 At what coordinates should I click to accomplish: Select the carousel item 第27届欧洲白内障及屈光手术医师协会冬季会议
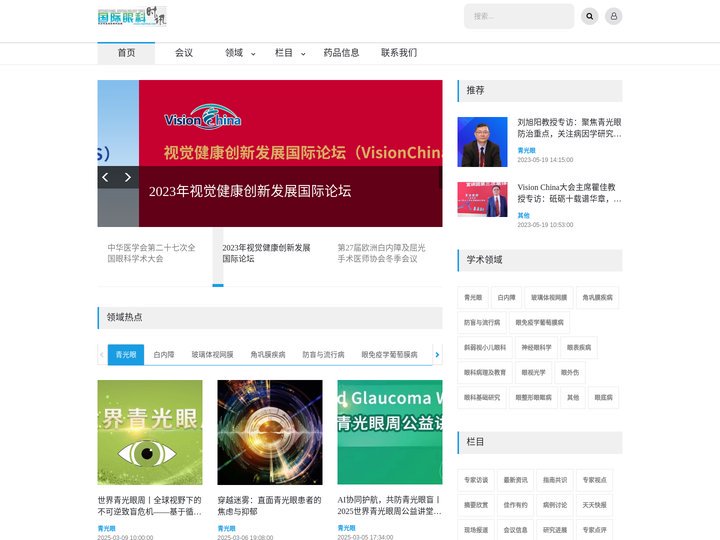(x=382, y=253)
